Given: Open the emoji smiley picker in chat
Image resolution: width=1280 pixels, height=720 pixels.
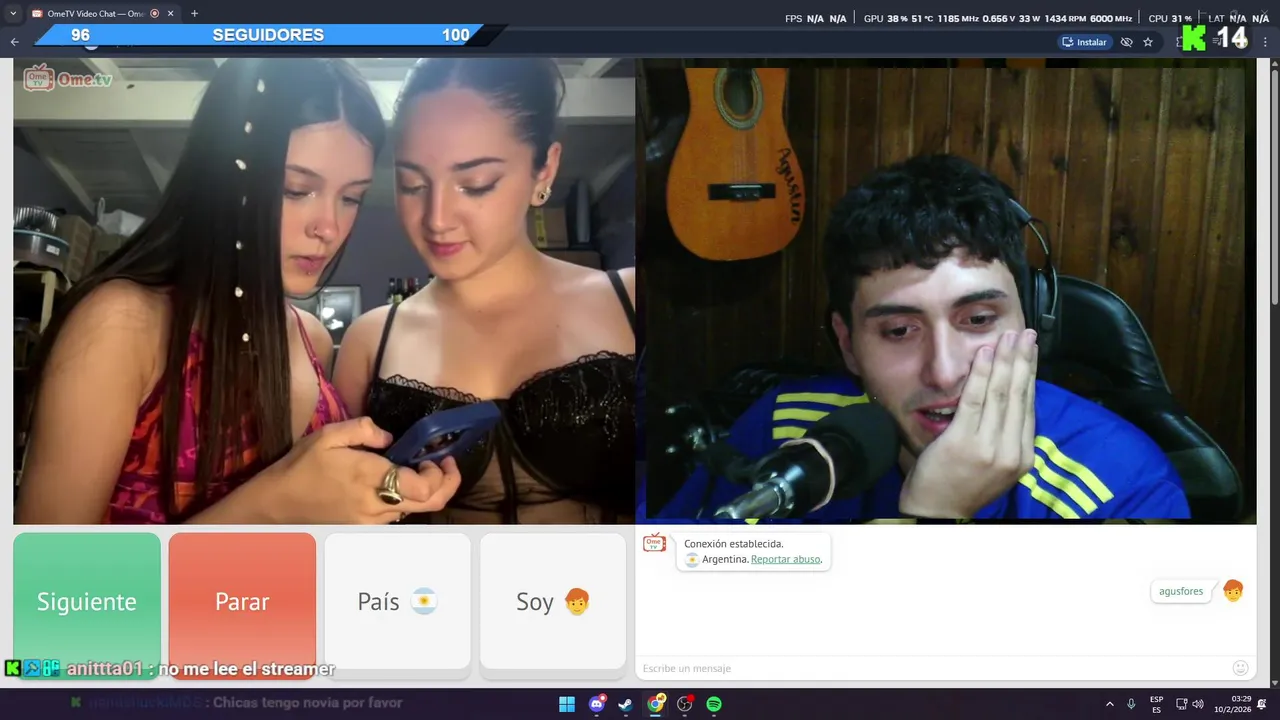Looking at the screenshot, I should [x=1241, y=668].
